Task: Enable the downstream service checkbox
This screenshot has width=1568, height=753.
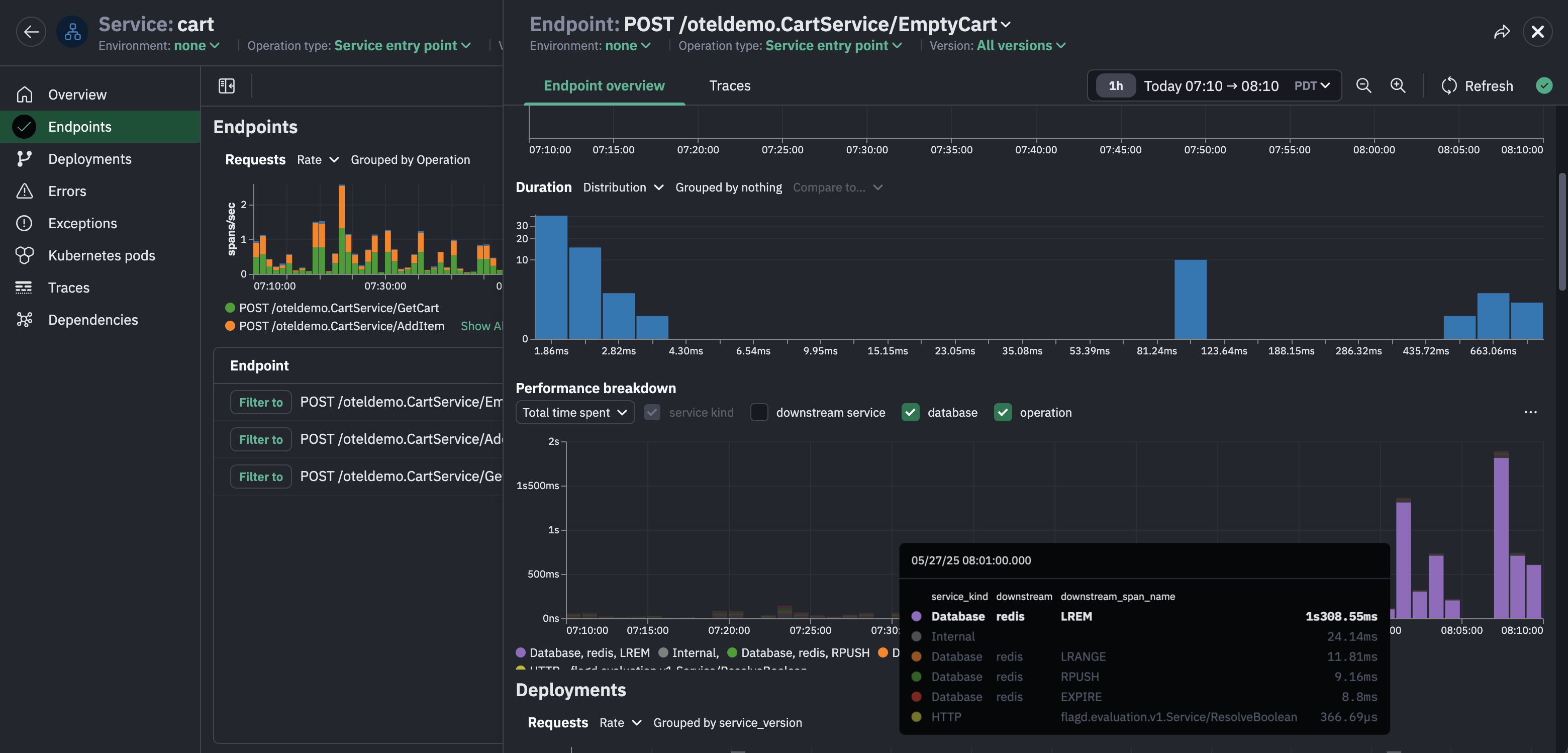Action: pos(759,412)
